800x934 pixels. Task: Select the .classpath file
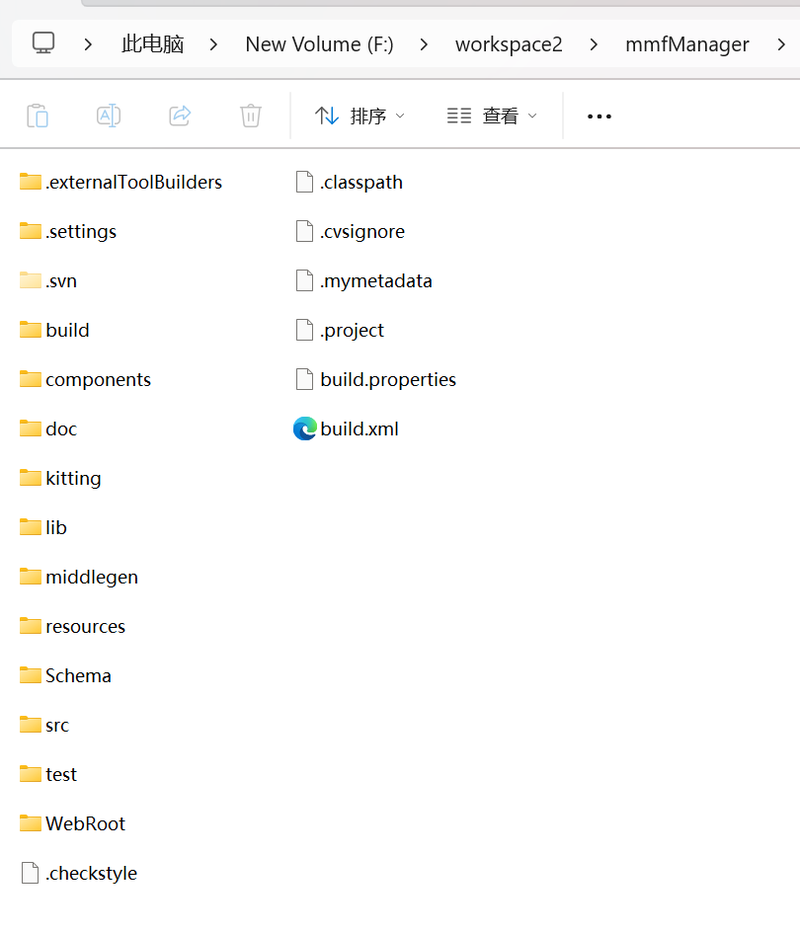tap(349, 182)
